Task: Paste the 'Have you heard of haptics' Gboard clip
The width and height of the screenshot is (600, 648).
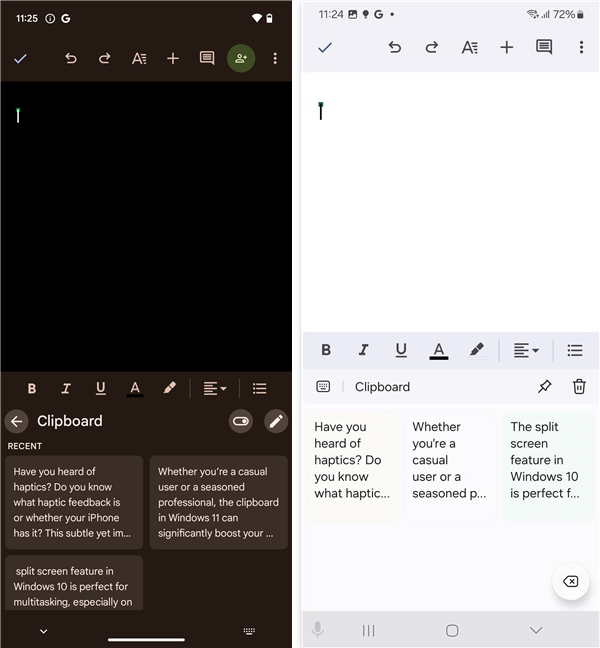Action: [74, 503]
